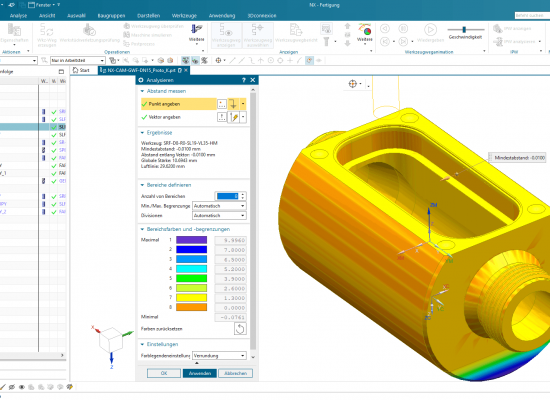
Task: Collapse Bereichsfarben und -begrenzungen section
Action: (x=142, y=229)
